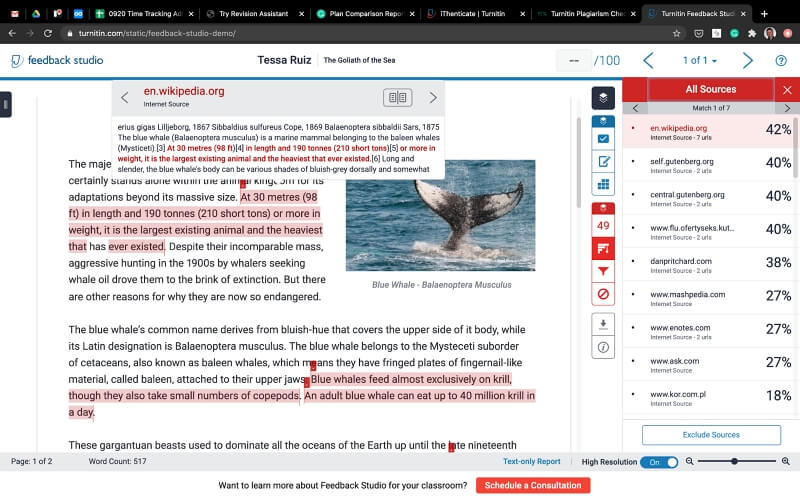Viewport: 800px width, 499px height.
Task: Open the similarity filter funnel icon
Action: [603, 271]
